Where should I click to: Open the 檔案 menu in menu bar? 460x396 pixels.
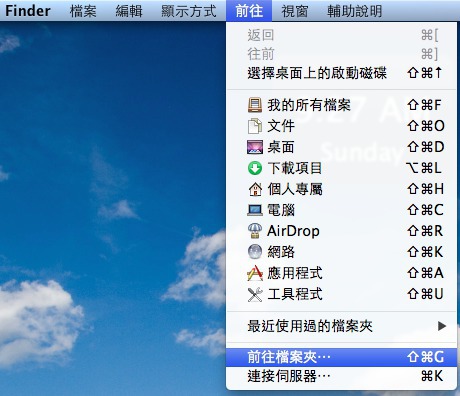83,11
